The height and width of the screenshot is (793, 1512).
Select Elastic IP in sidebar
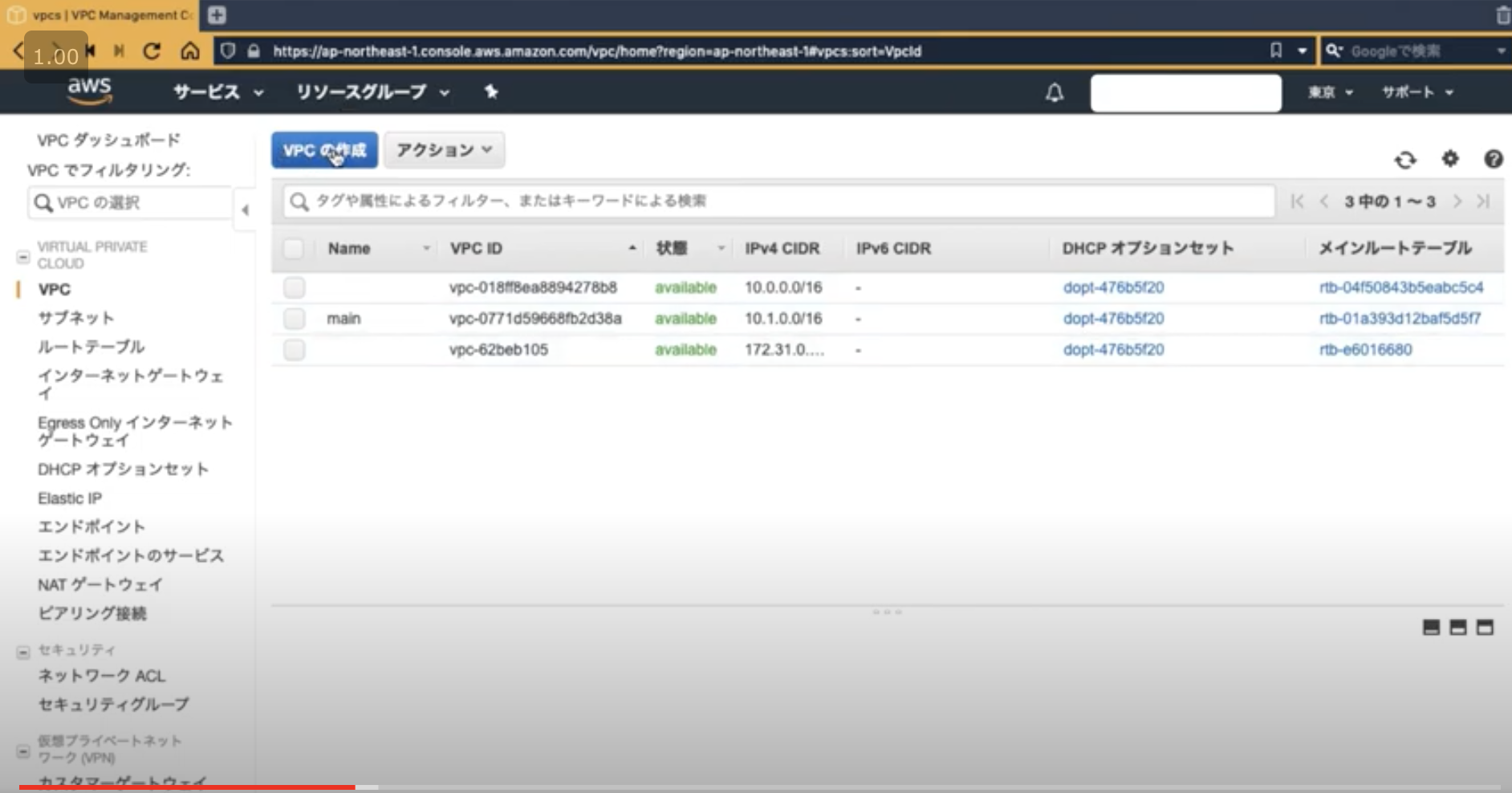[x=70, y=498]
